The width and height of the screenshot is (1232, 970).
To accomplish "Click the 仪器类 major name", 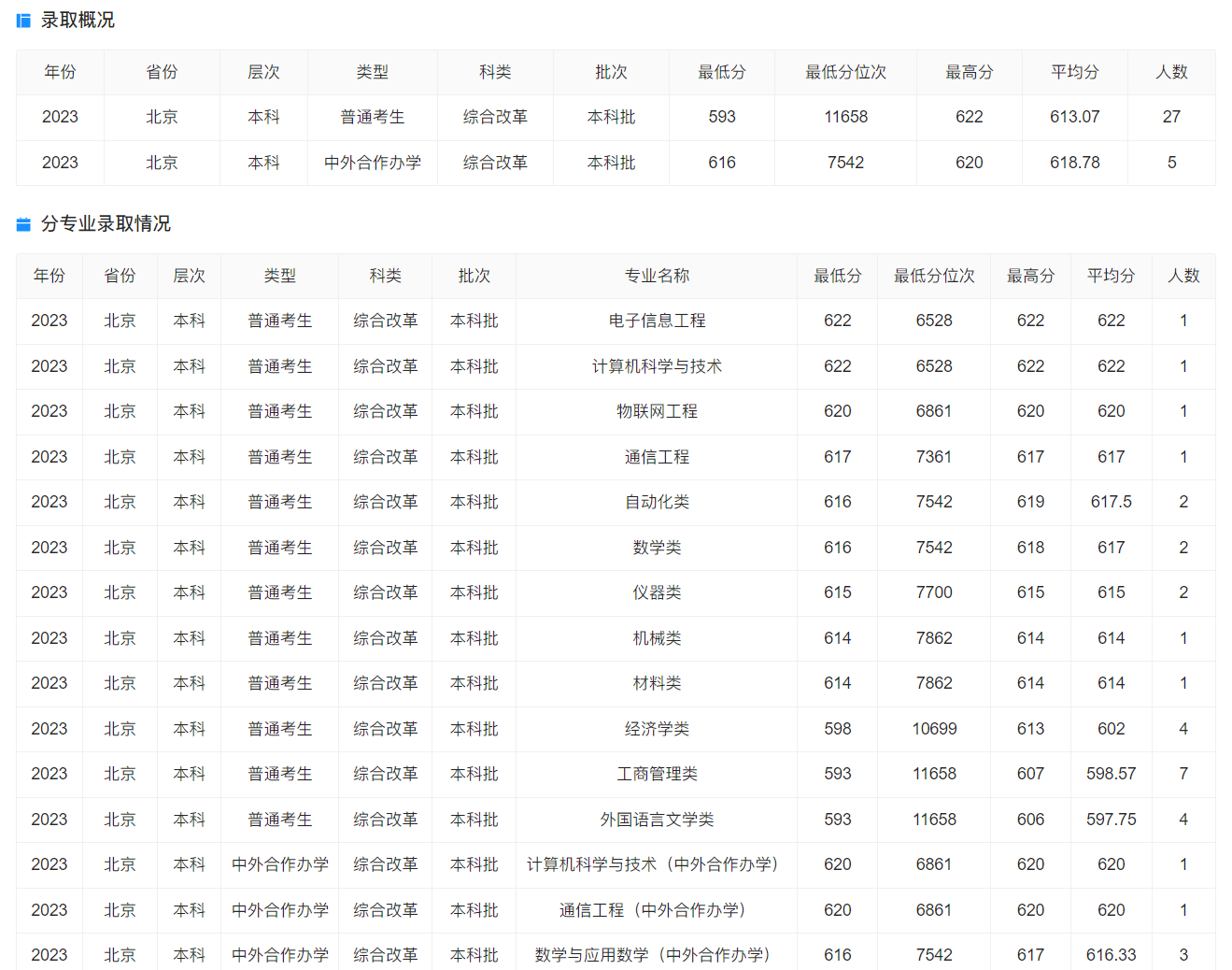I will click(x=657, y=592).
